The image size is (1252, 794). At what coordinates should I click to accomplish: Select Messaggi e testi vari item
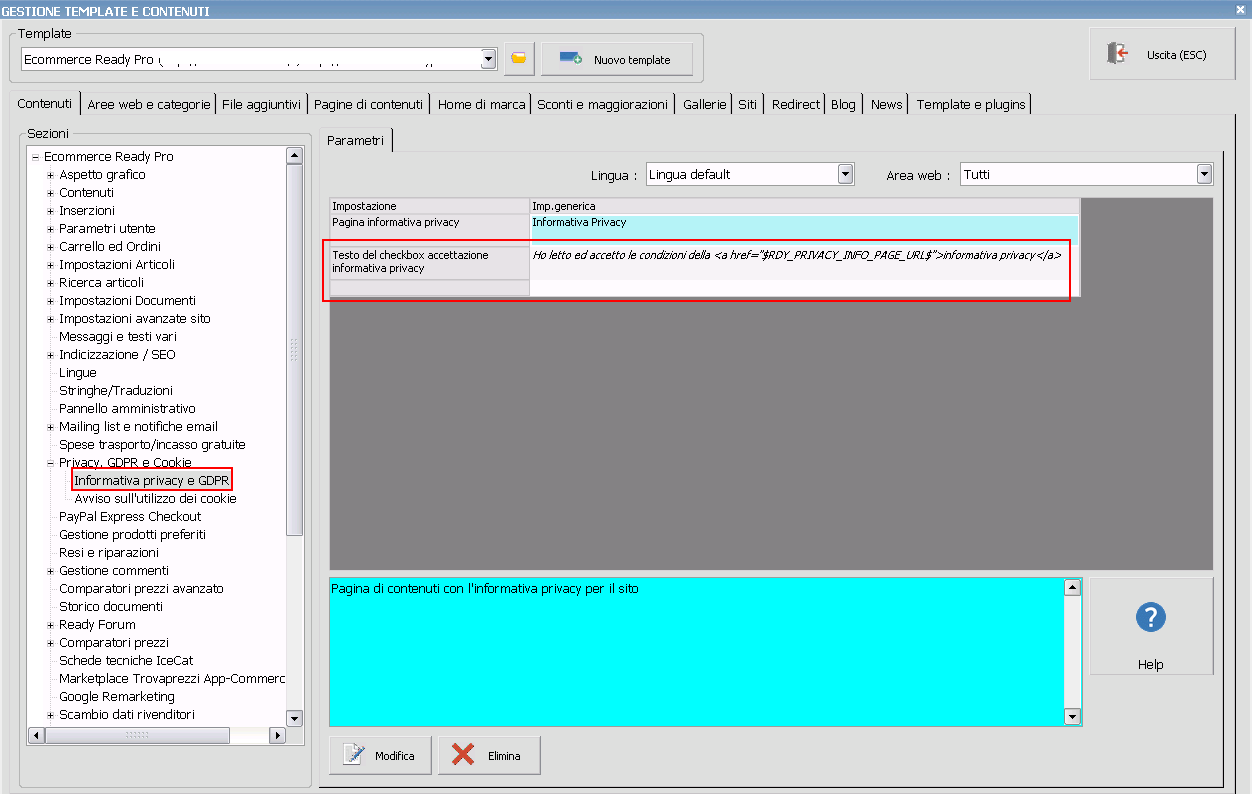pyautogui.click(x=118, y=337)
